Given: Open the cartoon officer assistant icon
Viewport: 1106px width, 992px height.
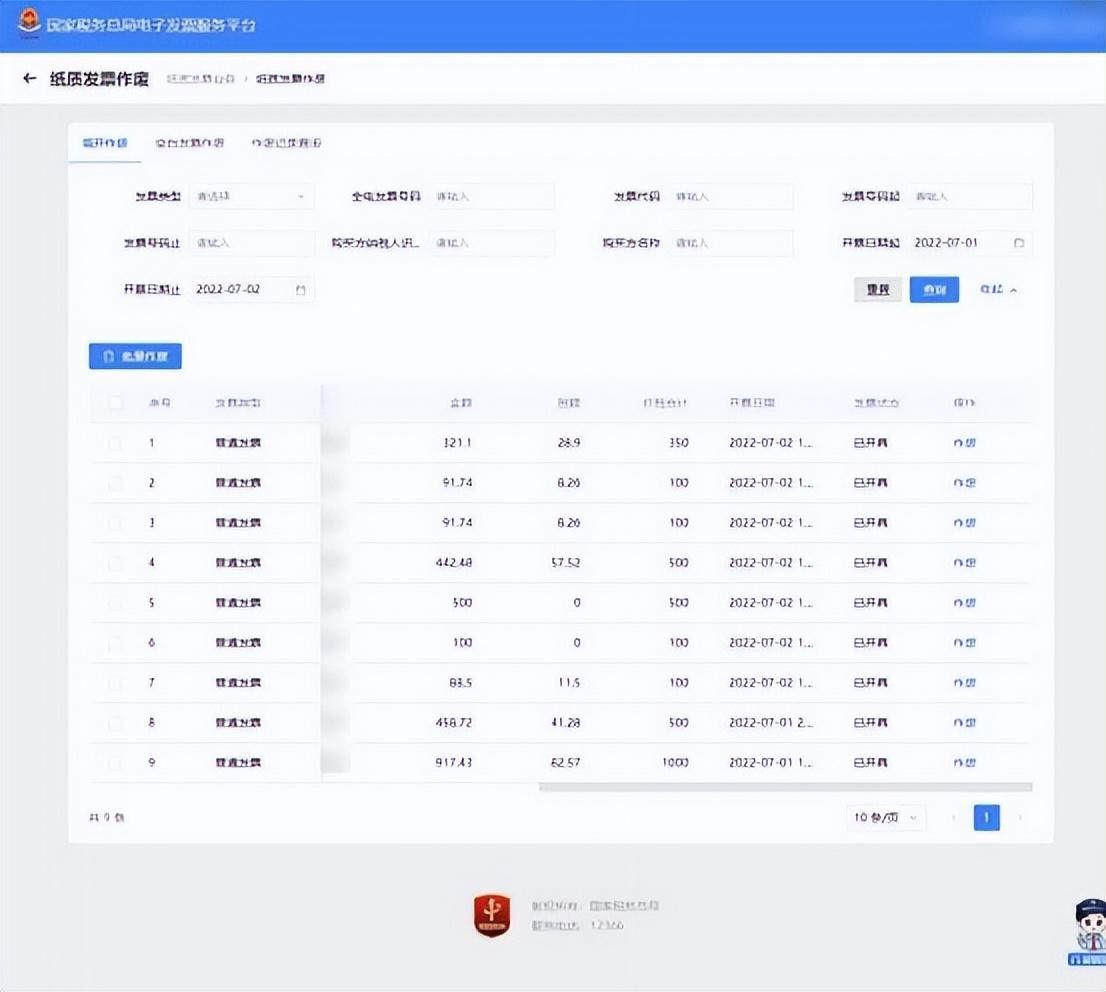Looking at the screenshot, I should coord(1089,931).
